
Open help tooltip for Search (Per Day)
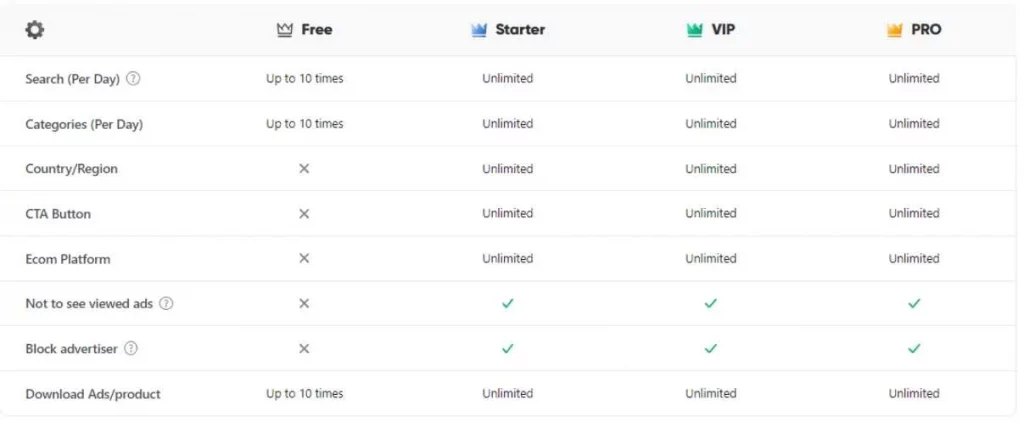pyautogui.click(x=133, y=78)
